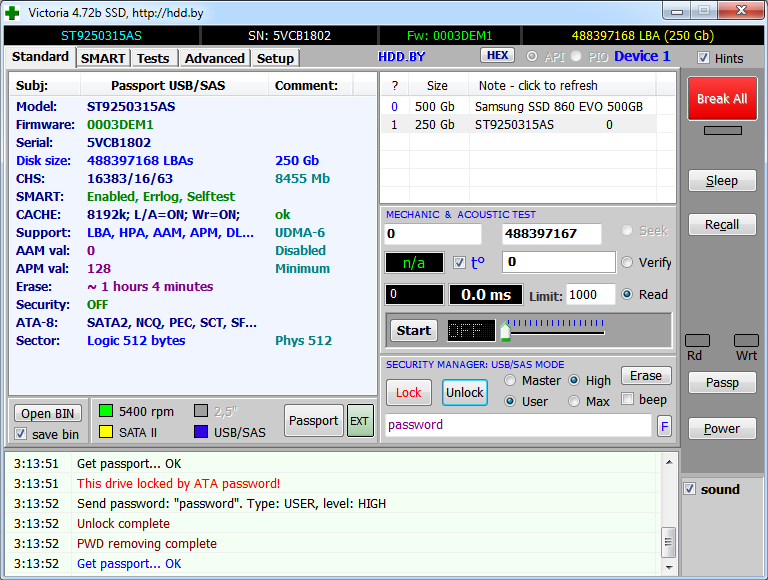Switch to the SMART tab

[x=103, y=58]
